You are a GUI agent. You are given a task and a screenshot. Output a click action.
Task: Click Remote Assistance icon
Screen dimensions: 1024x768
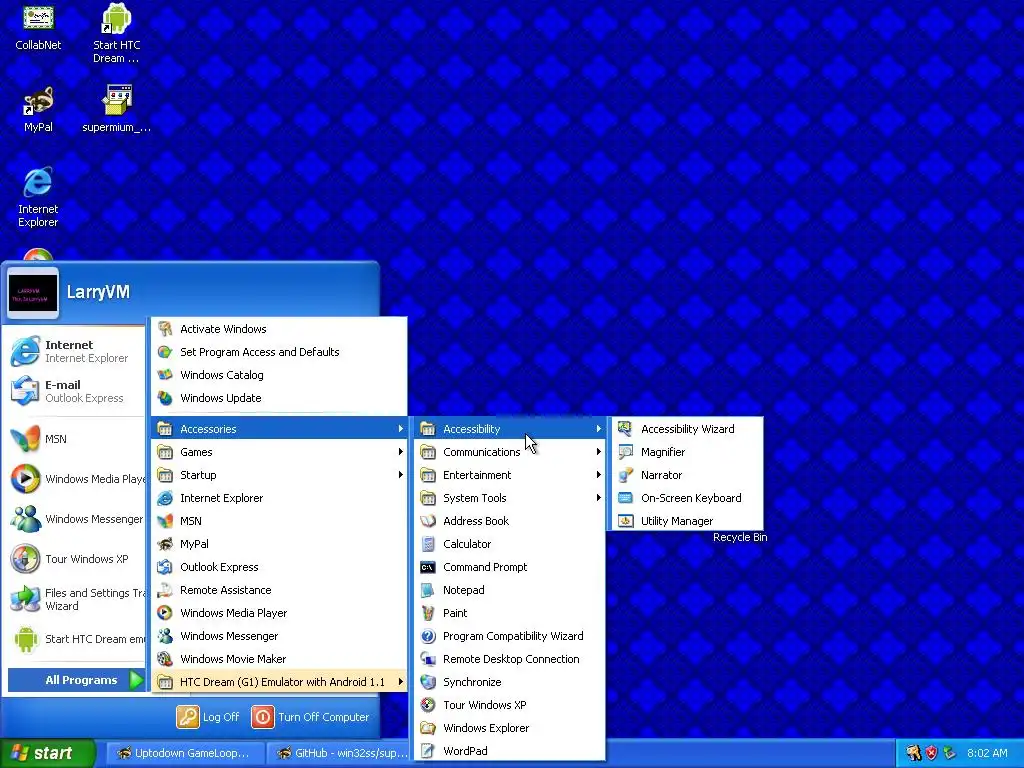click(165, 590)
